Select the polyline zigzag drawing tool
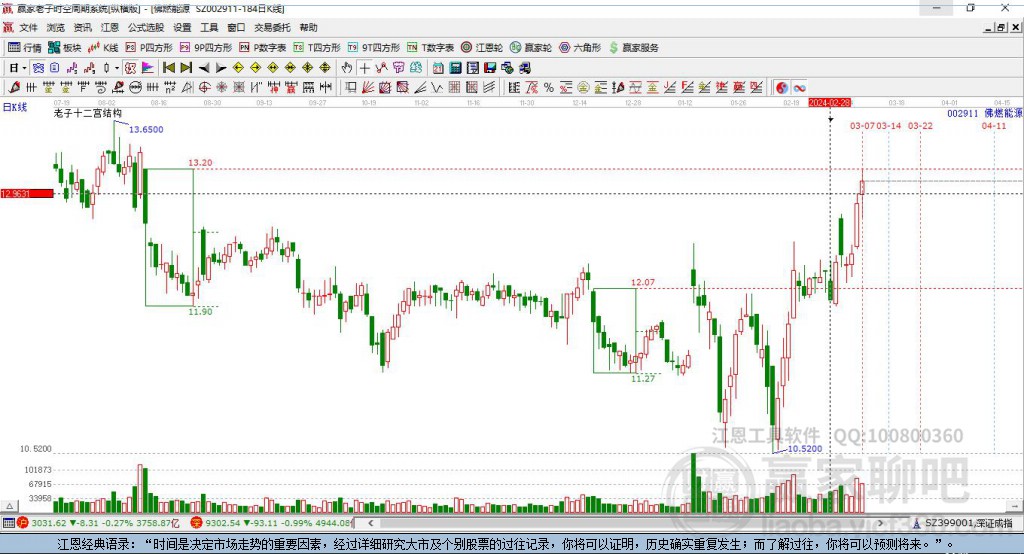 pos(436,88)
